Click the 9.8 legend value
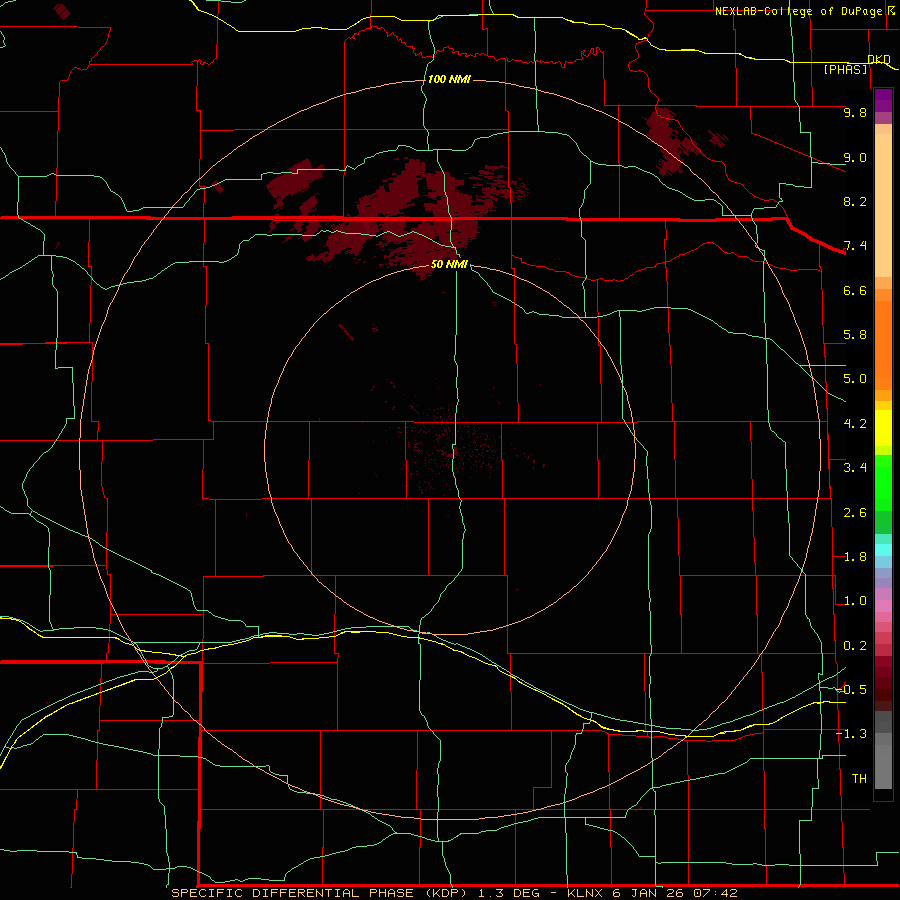 tap(855, 112)
